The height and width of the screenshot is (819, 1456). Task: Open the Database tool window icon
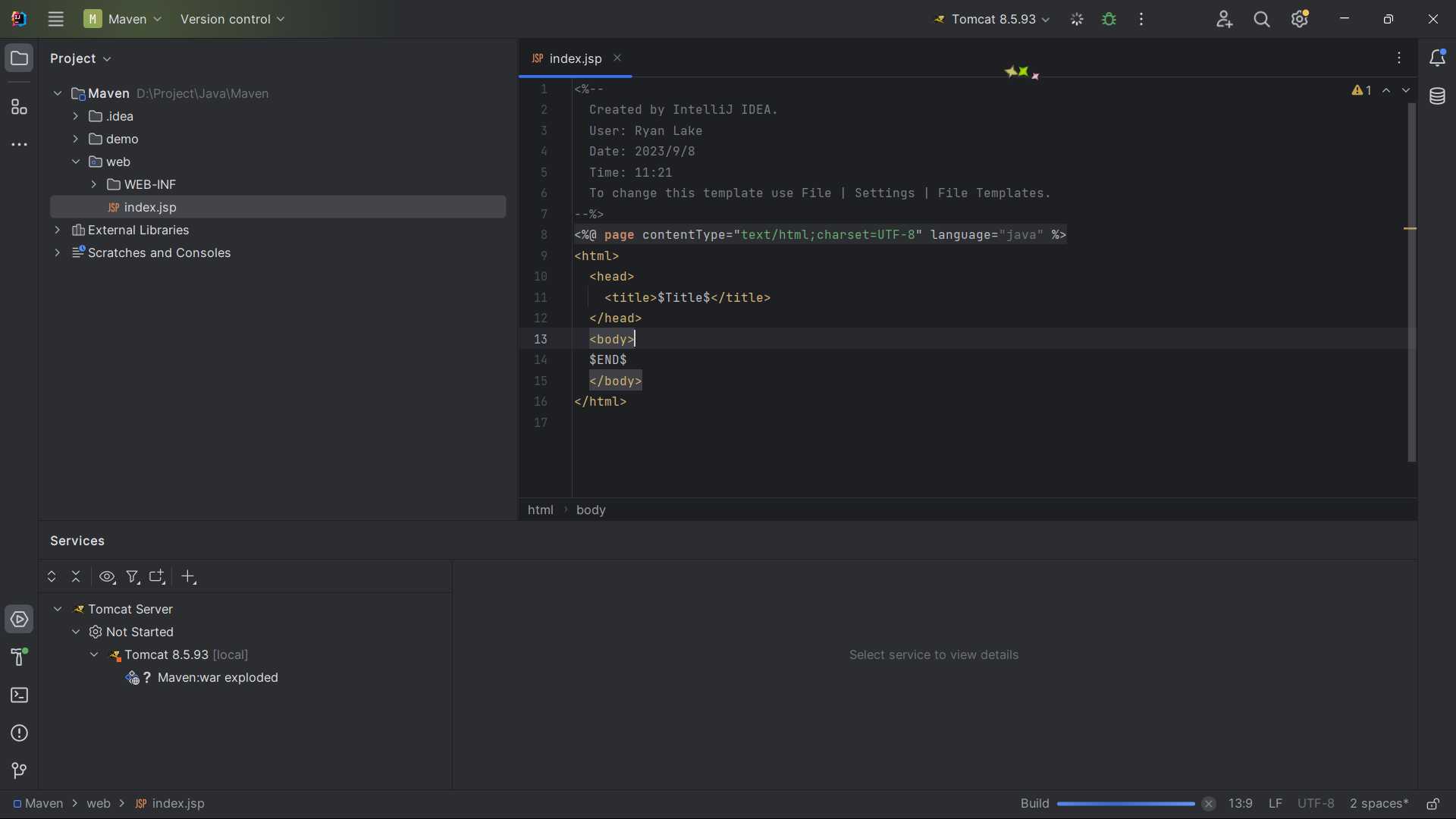(x=1437, y=96)
